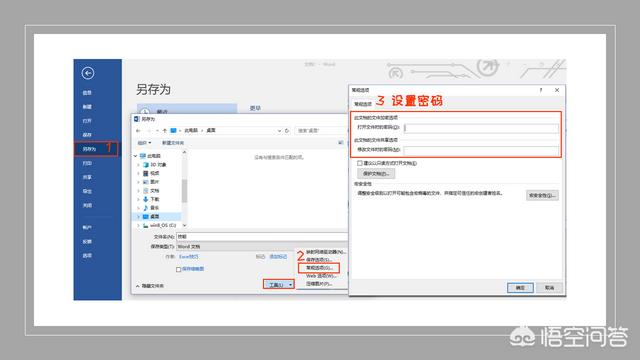Screen dimensions: 640x360
Task: Choose Map Network Drive in the Tools menu
Action: [326, 252]
